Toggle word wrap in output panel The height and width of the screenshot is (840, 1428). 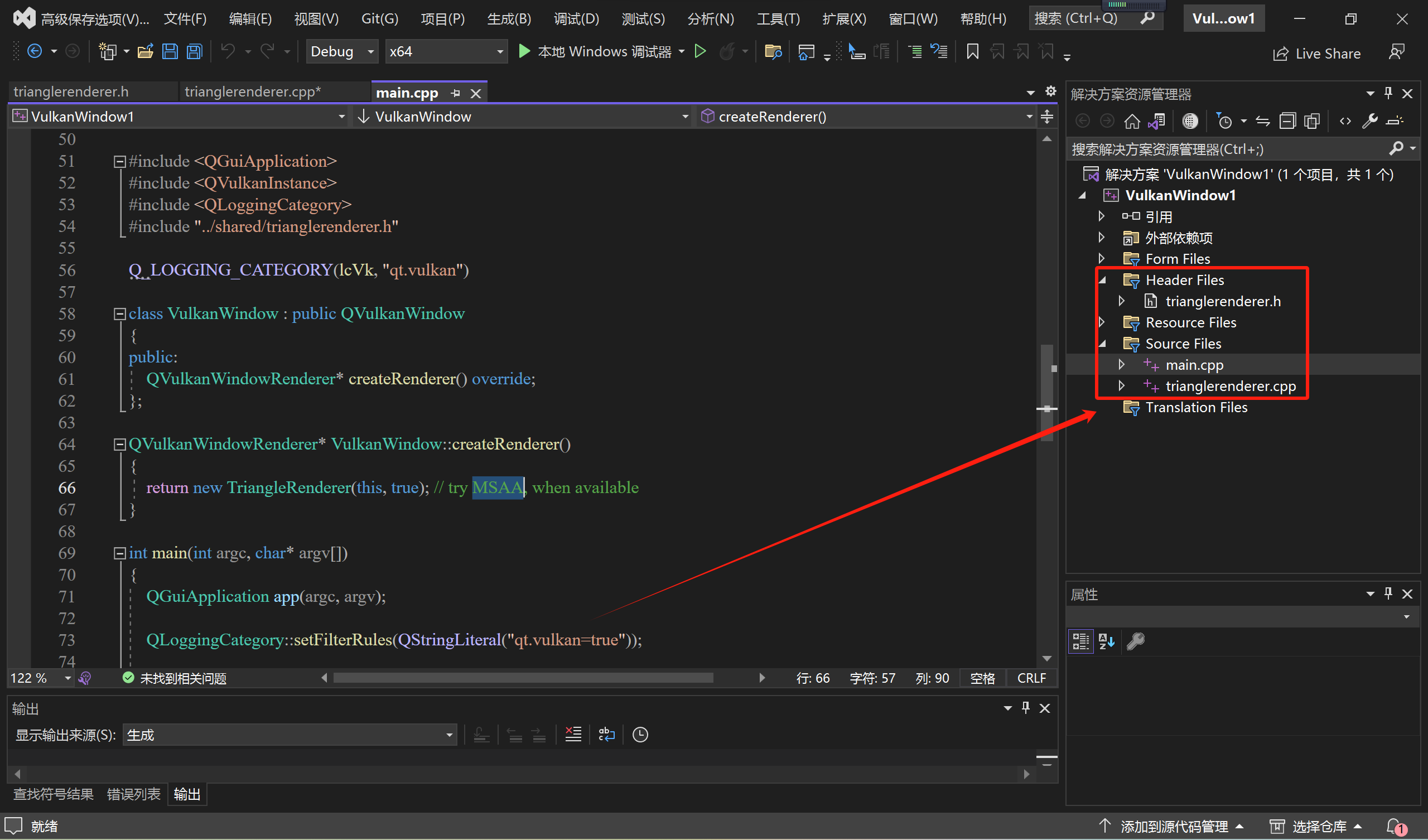tap(606, 735)
